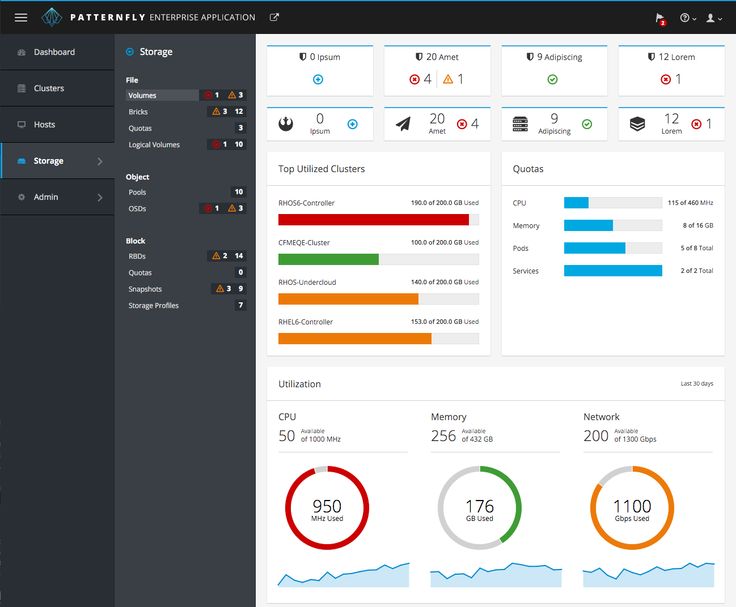Click the CFMEQE-Cluster green utilization bar

click(x=328, y=259)
